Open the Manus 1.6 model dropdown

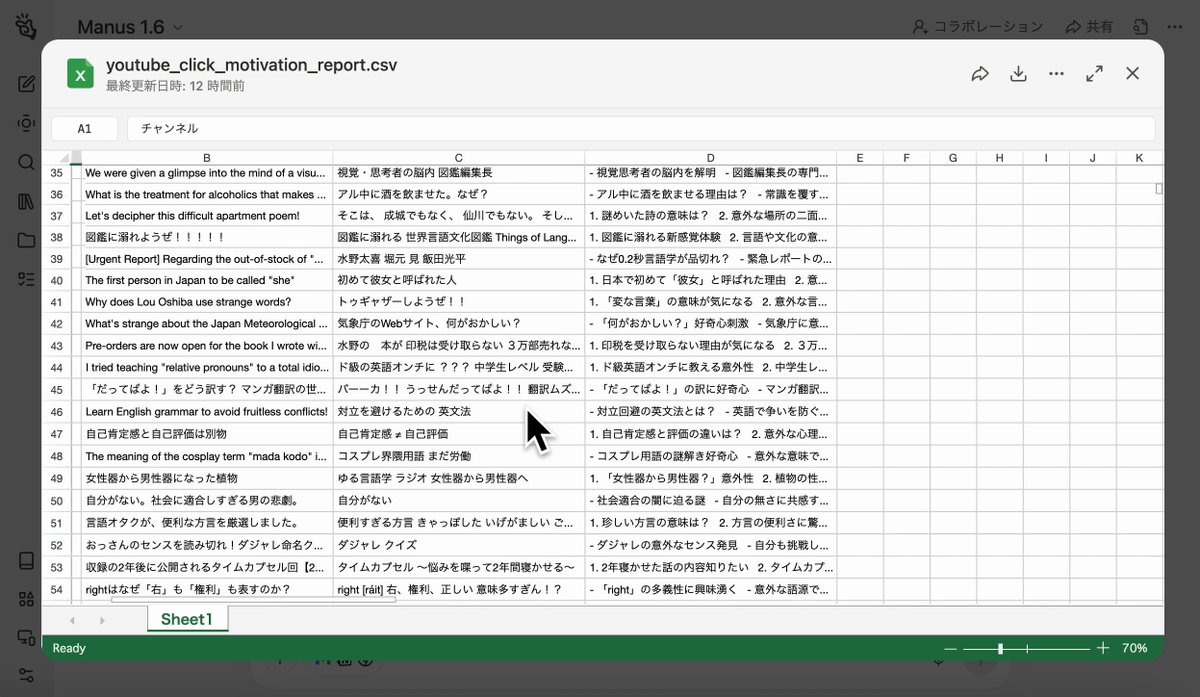[x=130, y=27]
